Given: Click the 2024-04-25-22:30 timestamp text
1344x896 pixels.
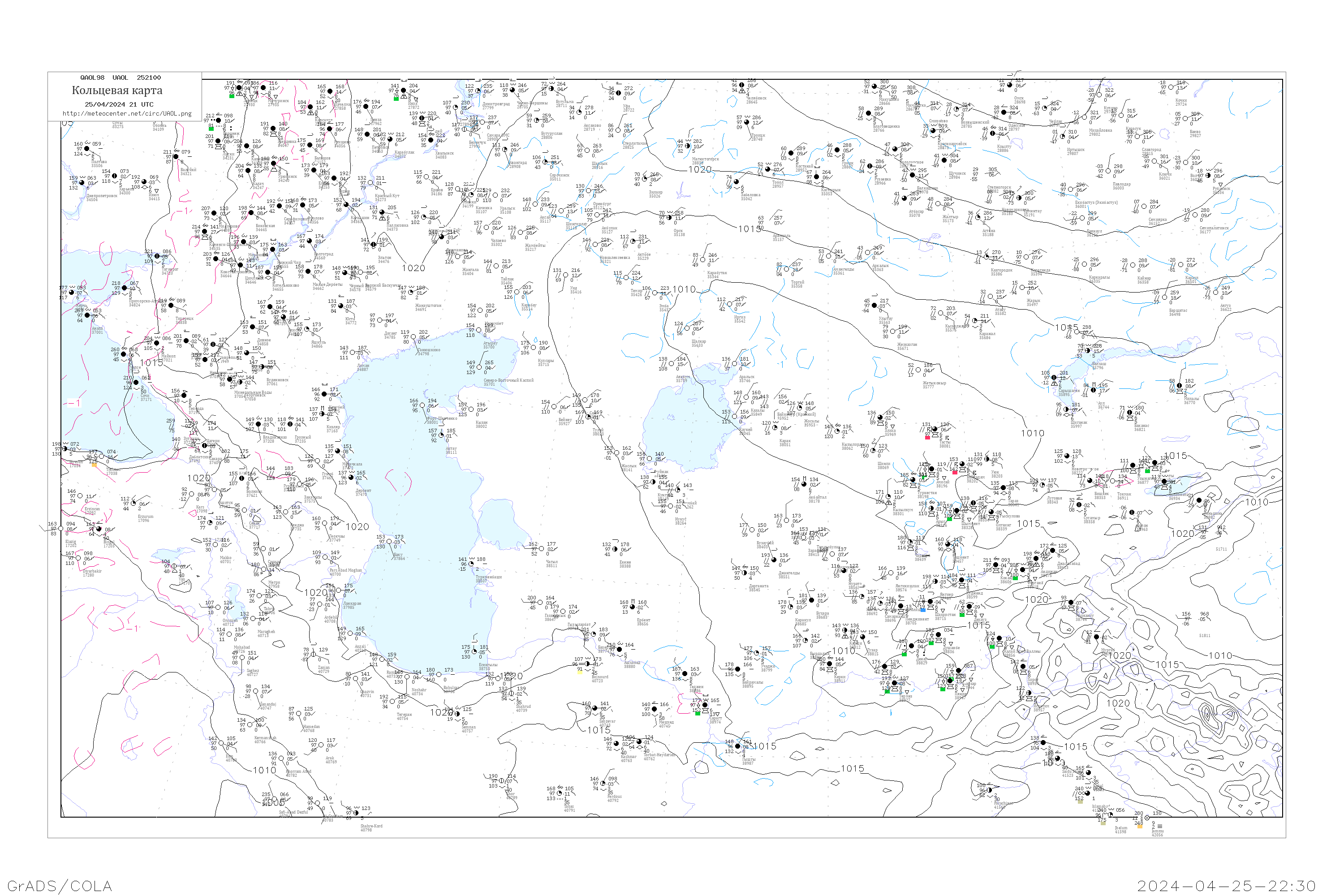Looking at the screenshot, I should (1226, 886).
